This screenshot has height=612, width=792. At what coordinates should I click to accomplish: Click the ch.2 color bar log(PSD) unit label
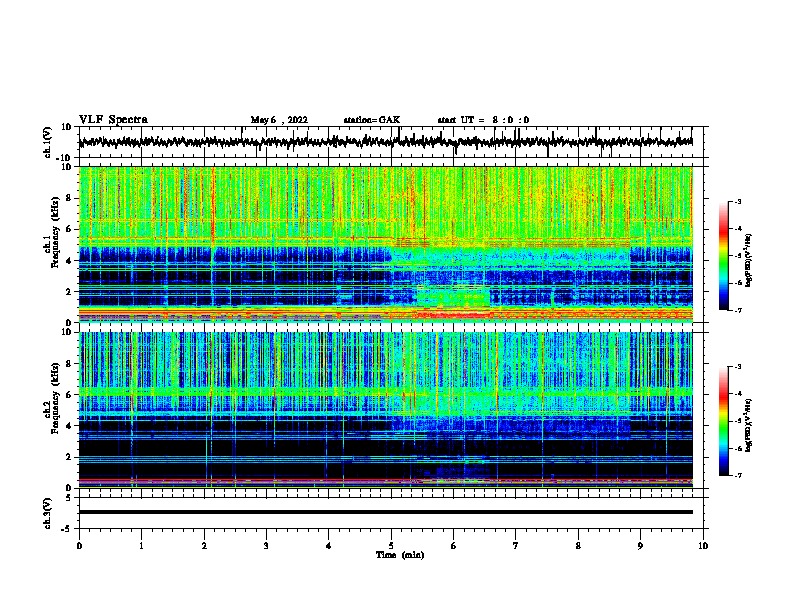749,425
